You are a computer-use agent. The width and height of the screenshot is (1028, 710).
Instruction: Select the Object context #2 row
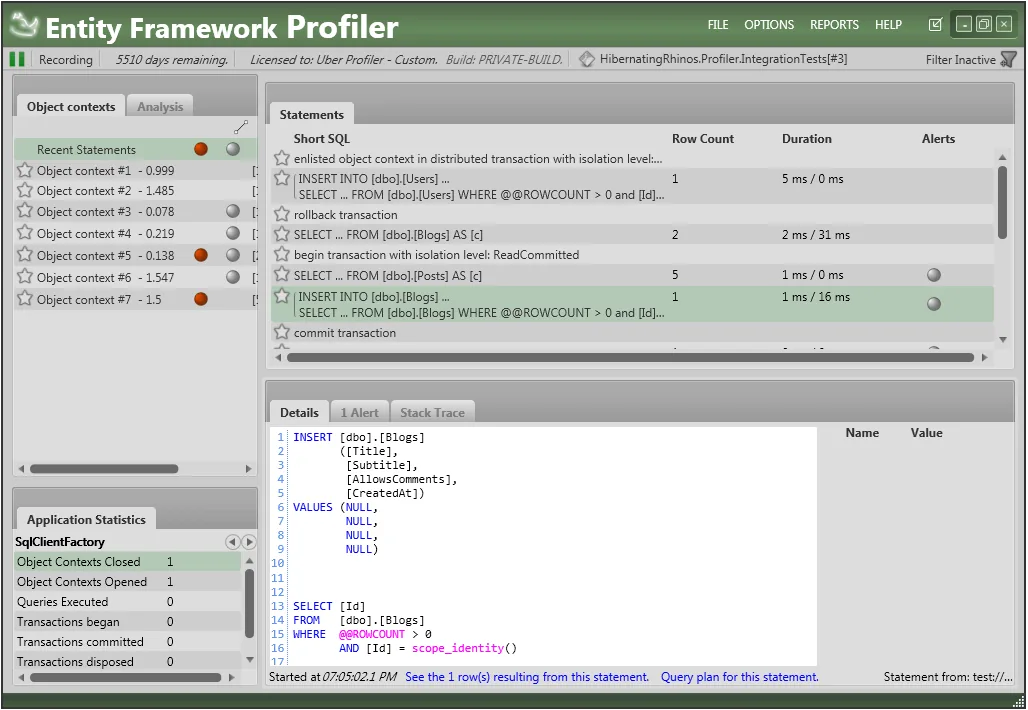point(136,191)
